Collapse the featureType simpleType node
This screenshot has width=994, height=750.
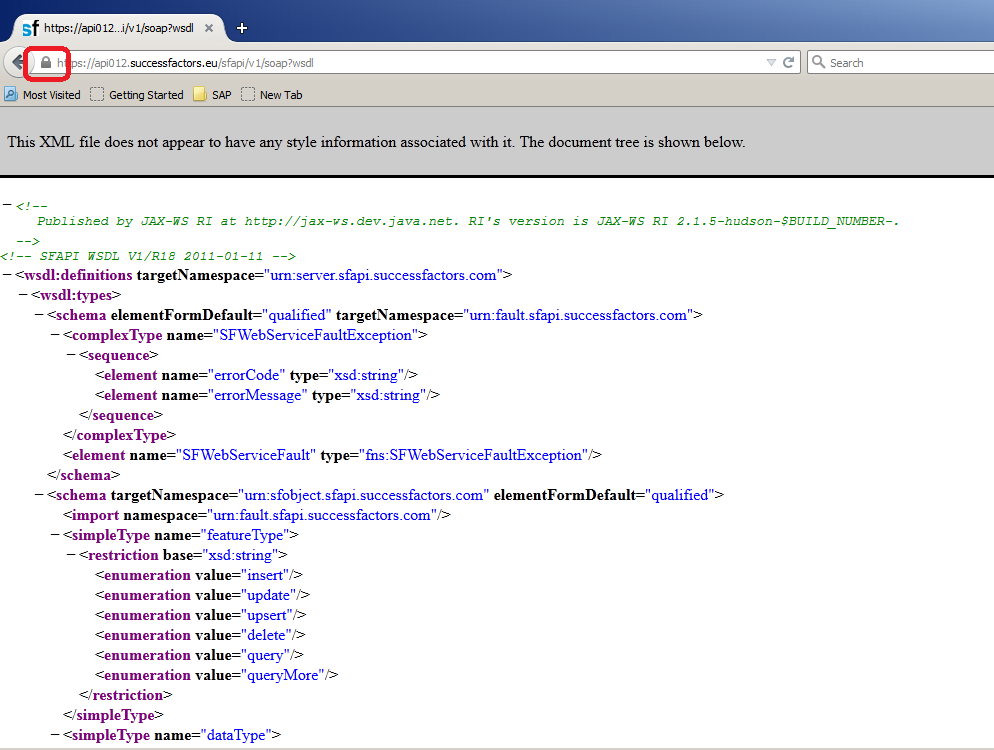click(x=55, y=535)
